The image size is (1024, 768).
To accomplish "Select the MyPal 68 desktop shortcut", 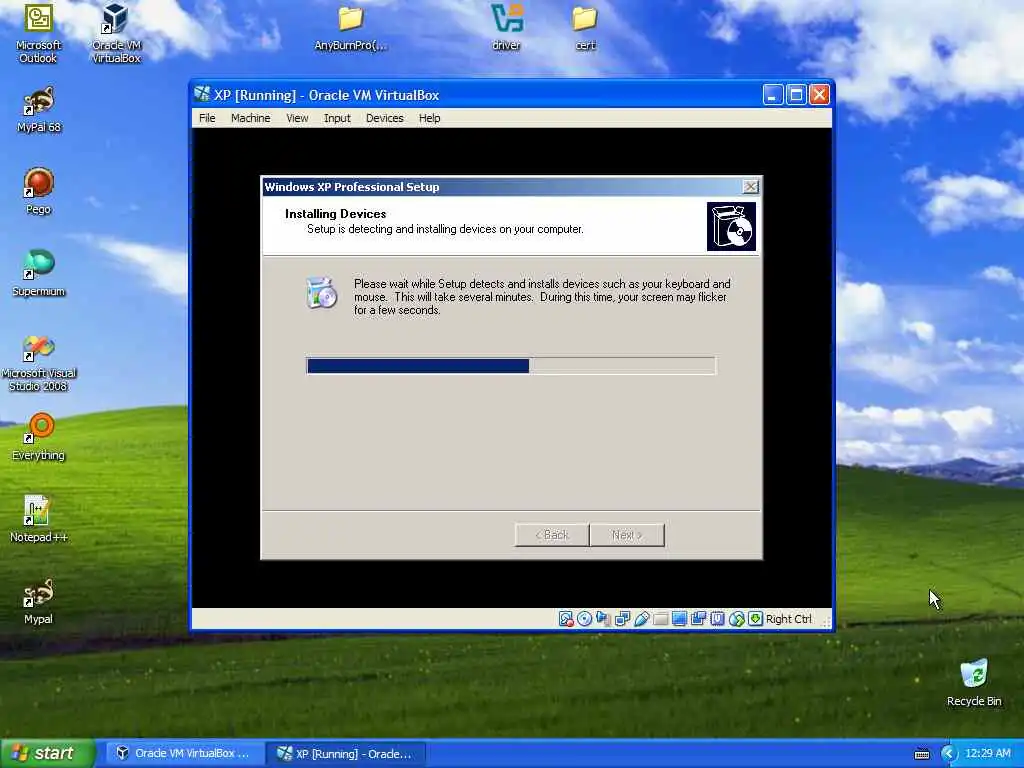I will (x=39, y=110).
